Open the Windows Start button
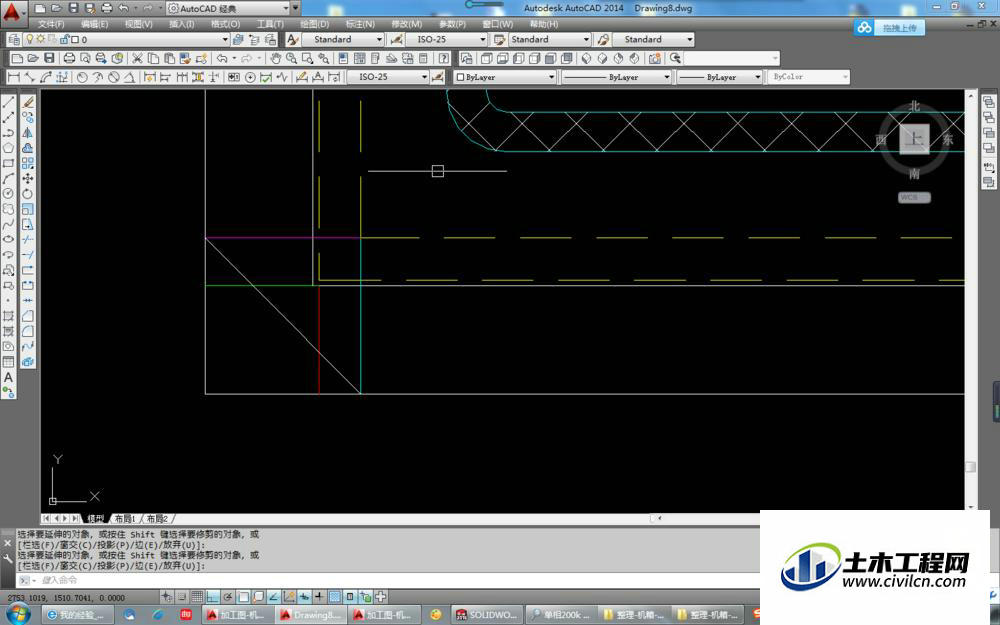Image resolution: width=1000 pixels, height=625 pixels. tap(17, 615)
